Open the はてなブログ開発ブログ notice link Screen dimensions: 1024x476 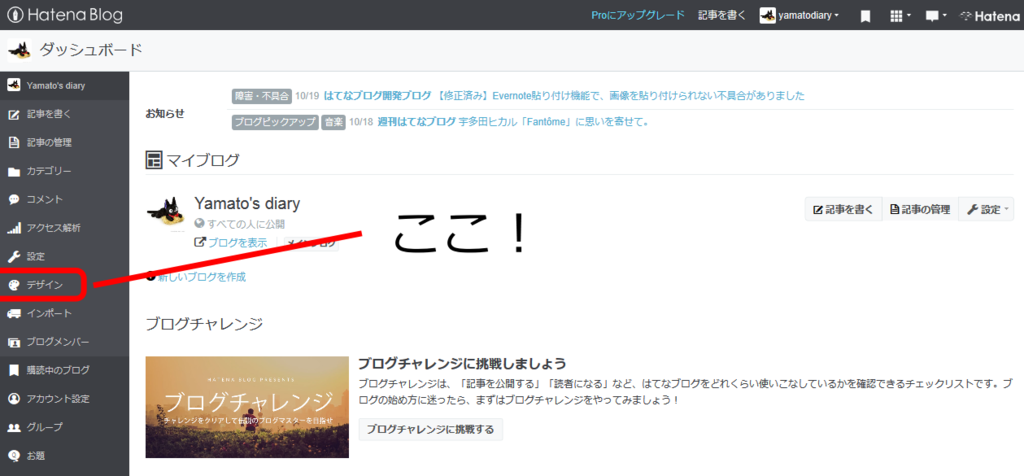(377, 96)
